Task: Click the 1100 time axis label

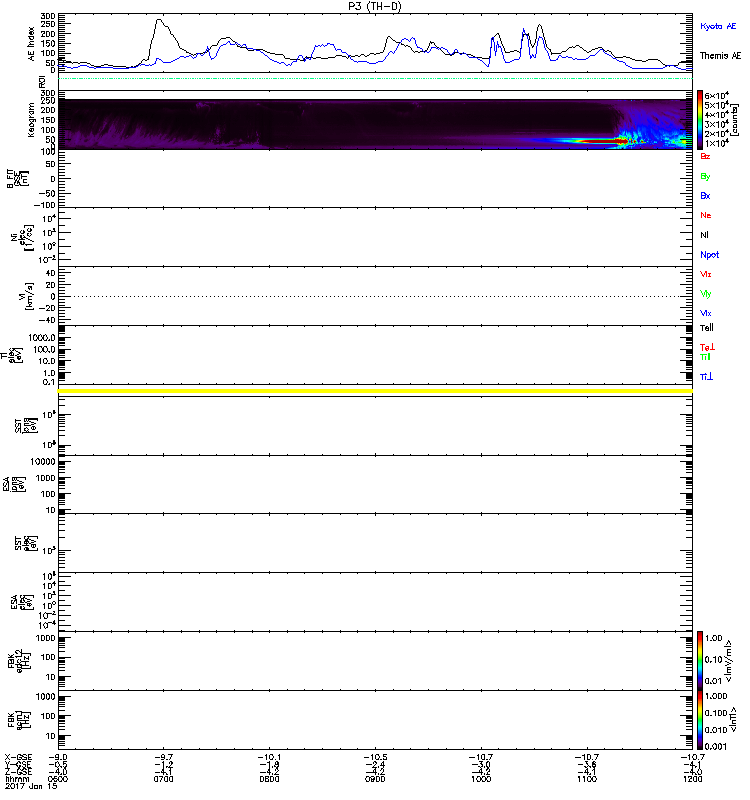Action: click(587, 779)
